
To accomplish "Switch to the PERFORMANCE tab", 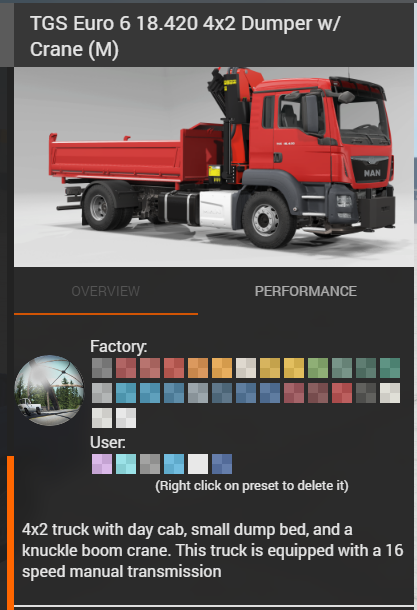I will (305, 291).
